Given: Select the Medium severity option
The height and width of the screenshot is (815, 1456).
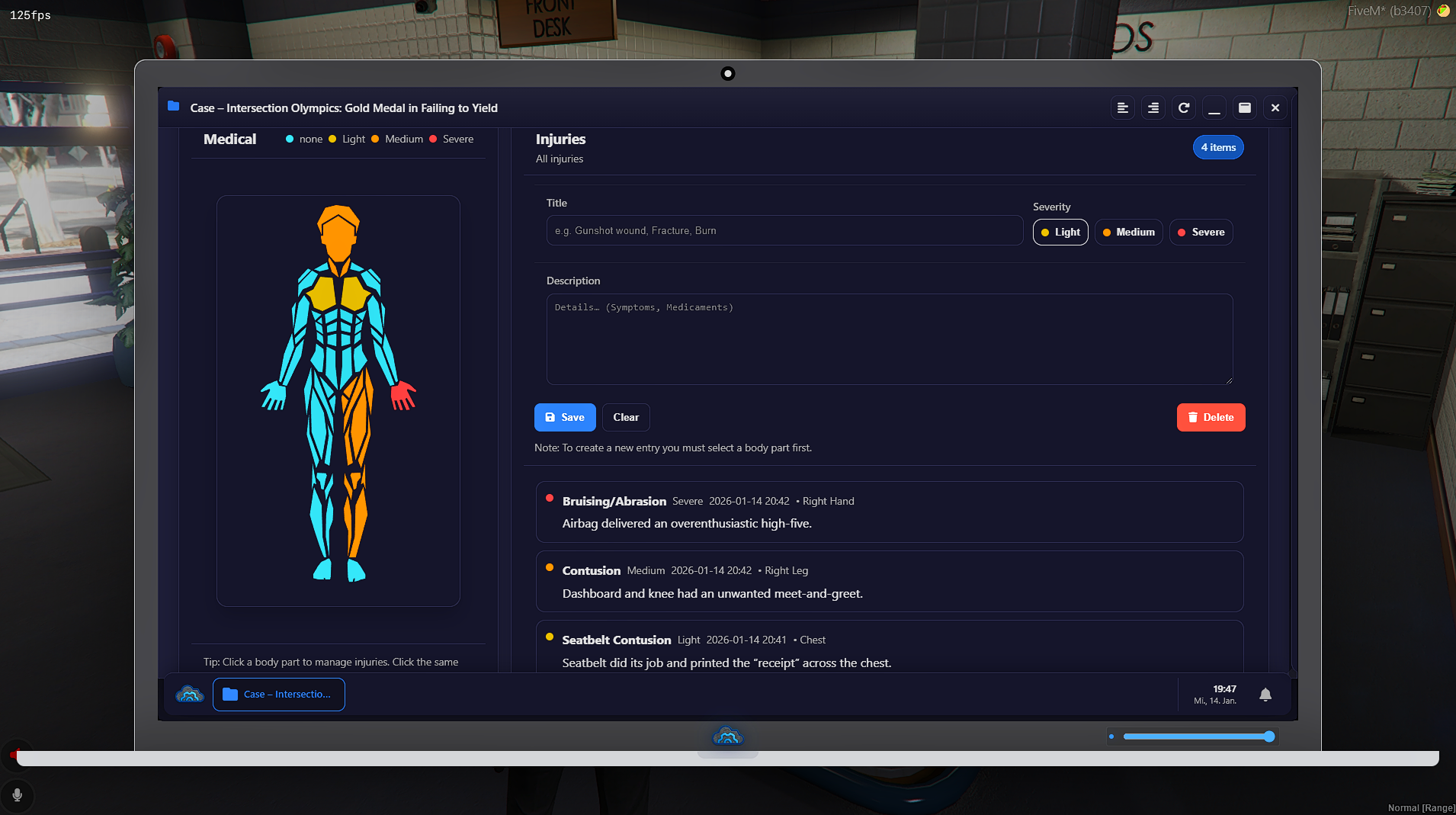Looking at the screenshot, I should point(1128,232).
